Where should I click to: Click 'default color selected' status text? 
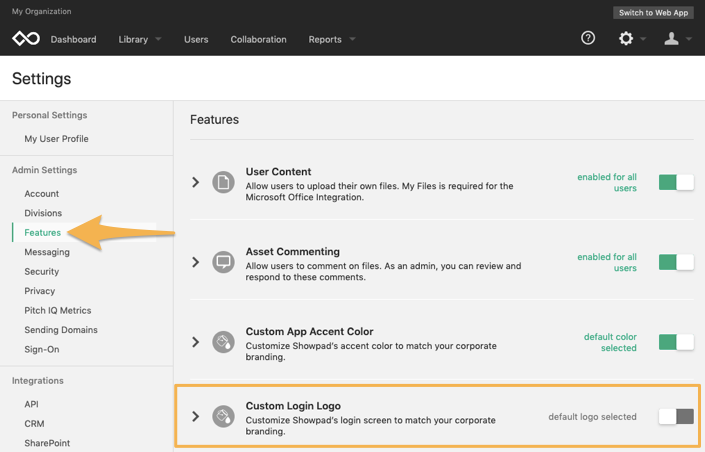[610, 342]
